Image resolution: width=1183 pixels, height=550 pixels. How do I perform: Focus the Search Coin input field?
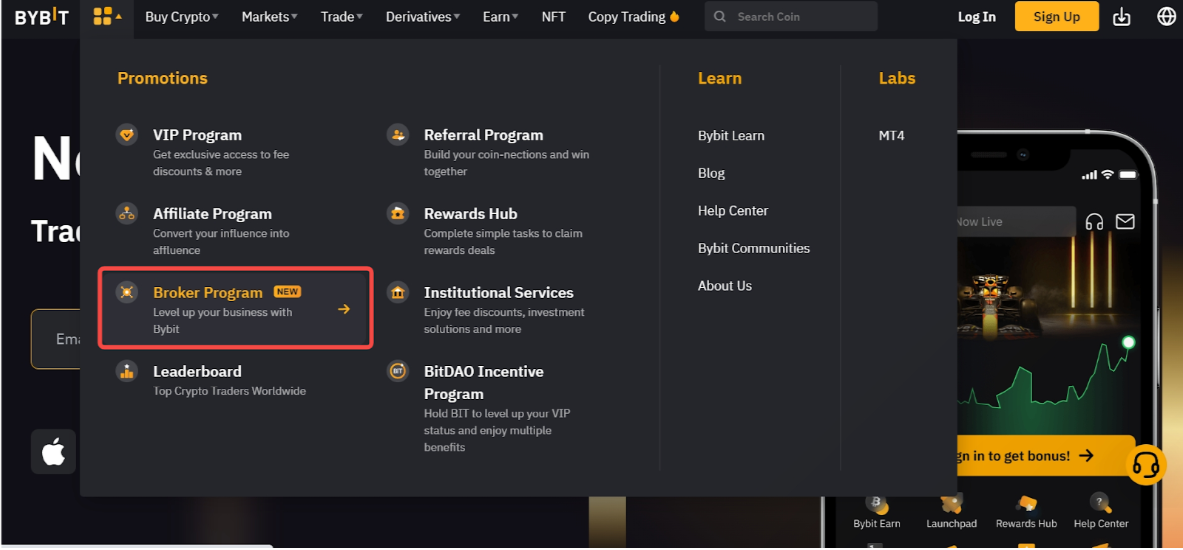[800, 17]
